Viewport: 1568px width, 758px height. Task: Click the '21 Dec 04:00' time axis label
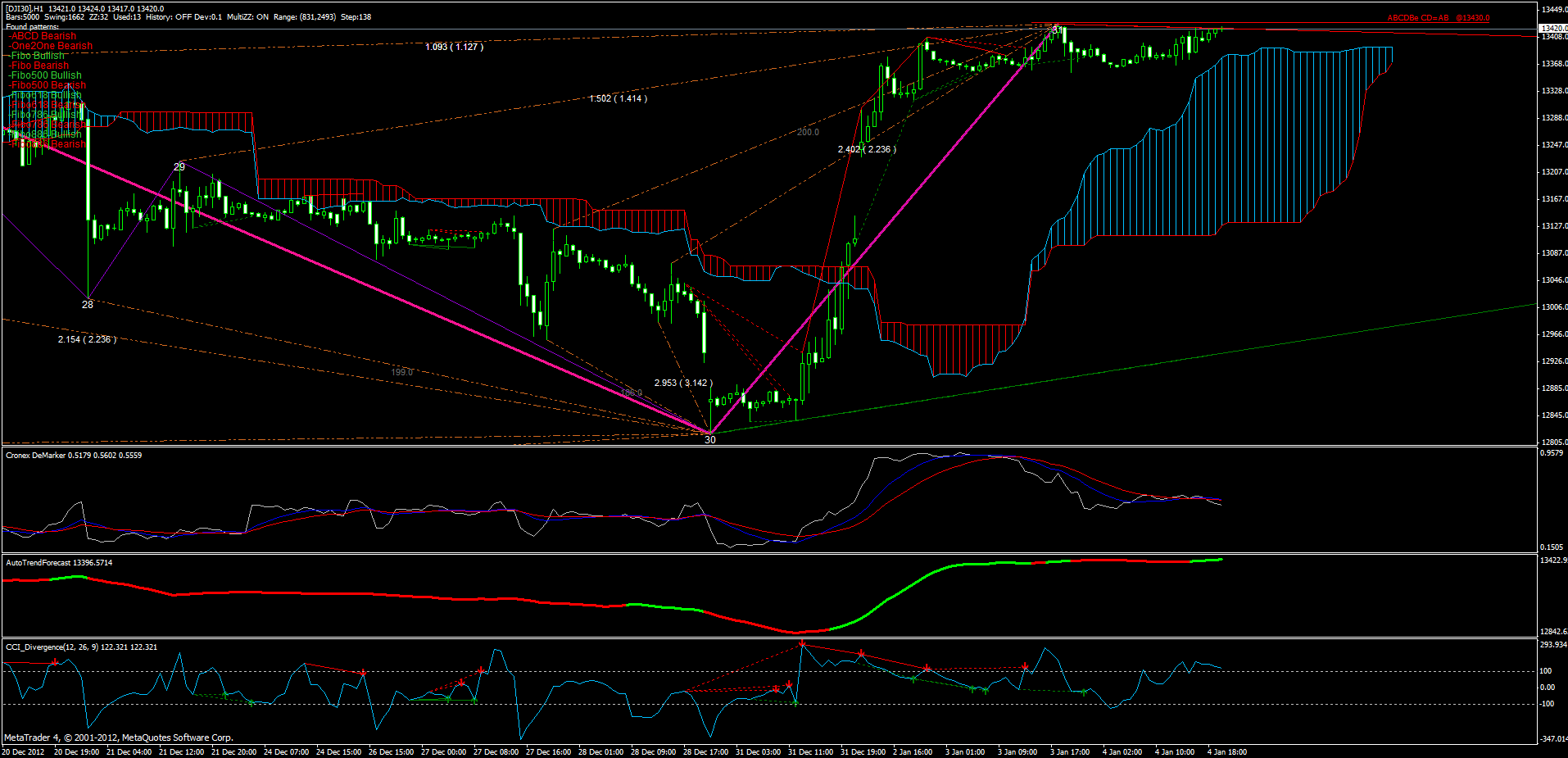[129, 752]
